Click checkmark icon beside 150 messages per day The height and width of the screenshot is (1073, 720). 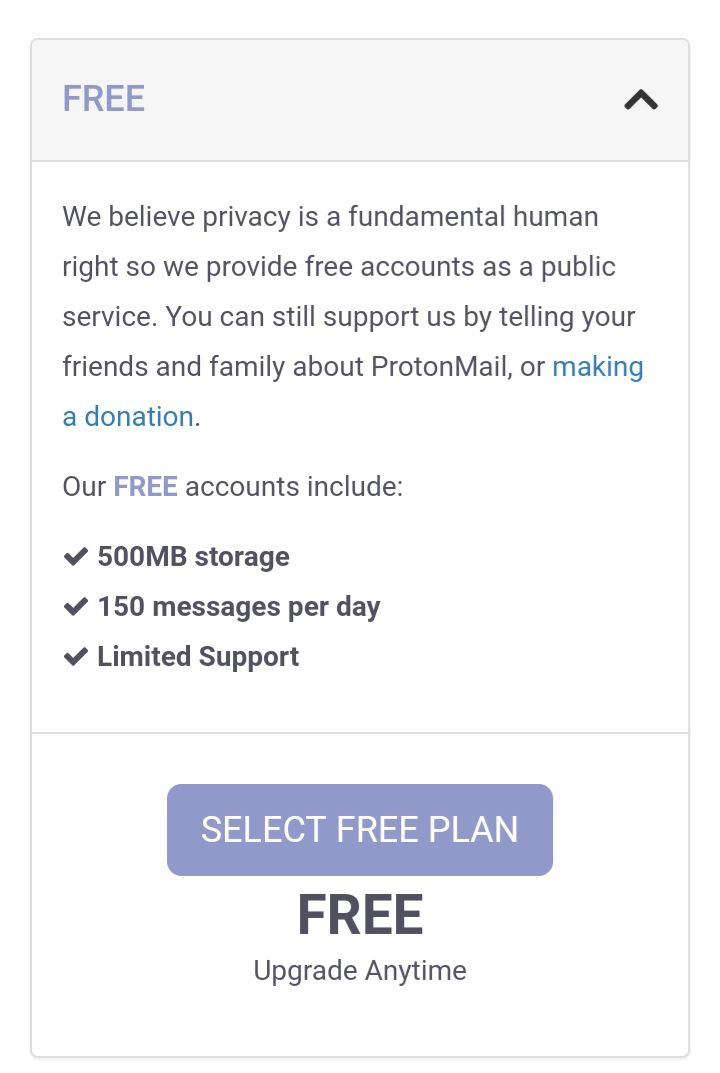[x=76, y=607]
